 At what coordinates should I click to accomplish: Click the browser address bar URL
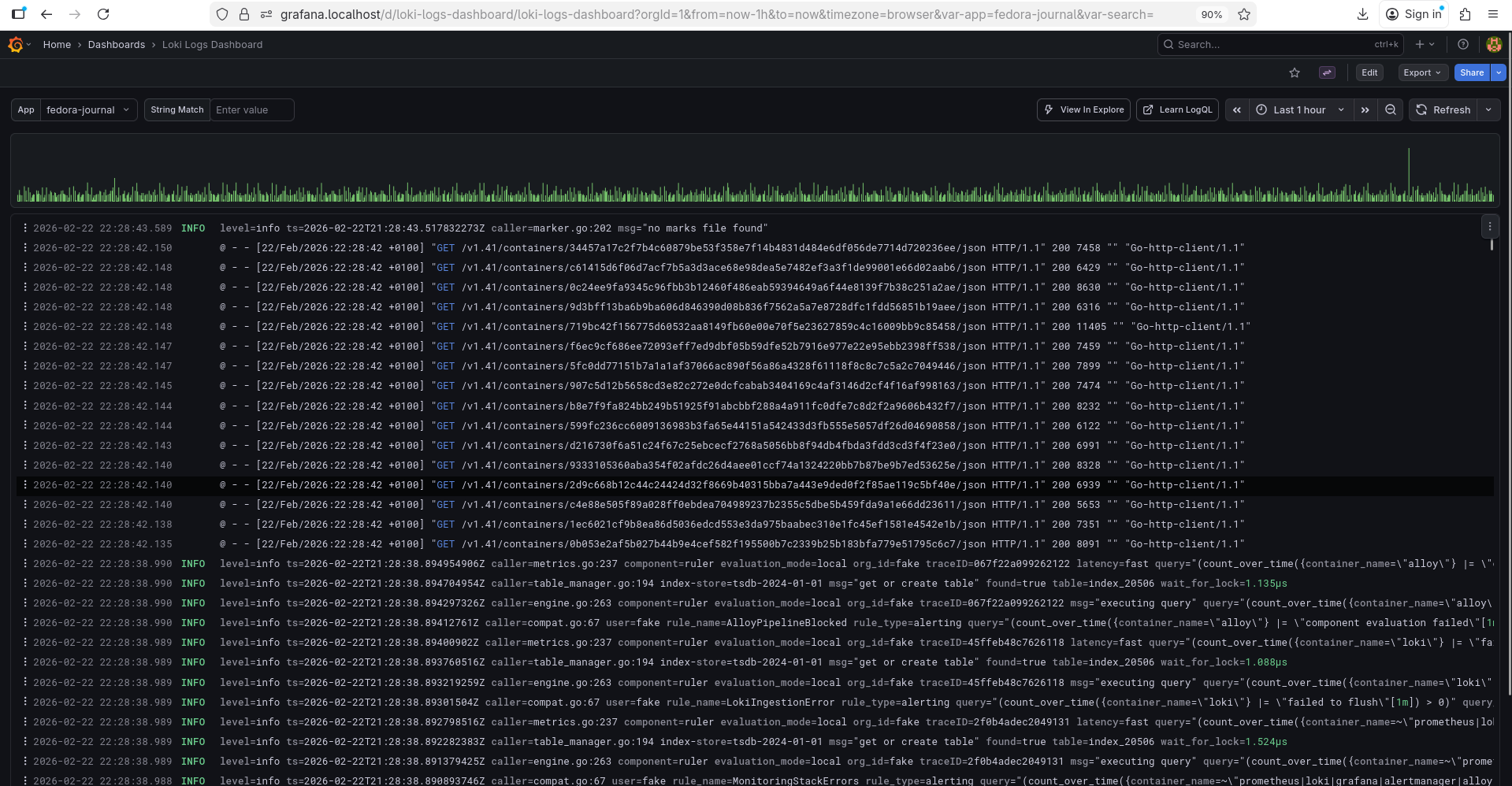point(717,14)
